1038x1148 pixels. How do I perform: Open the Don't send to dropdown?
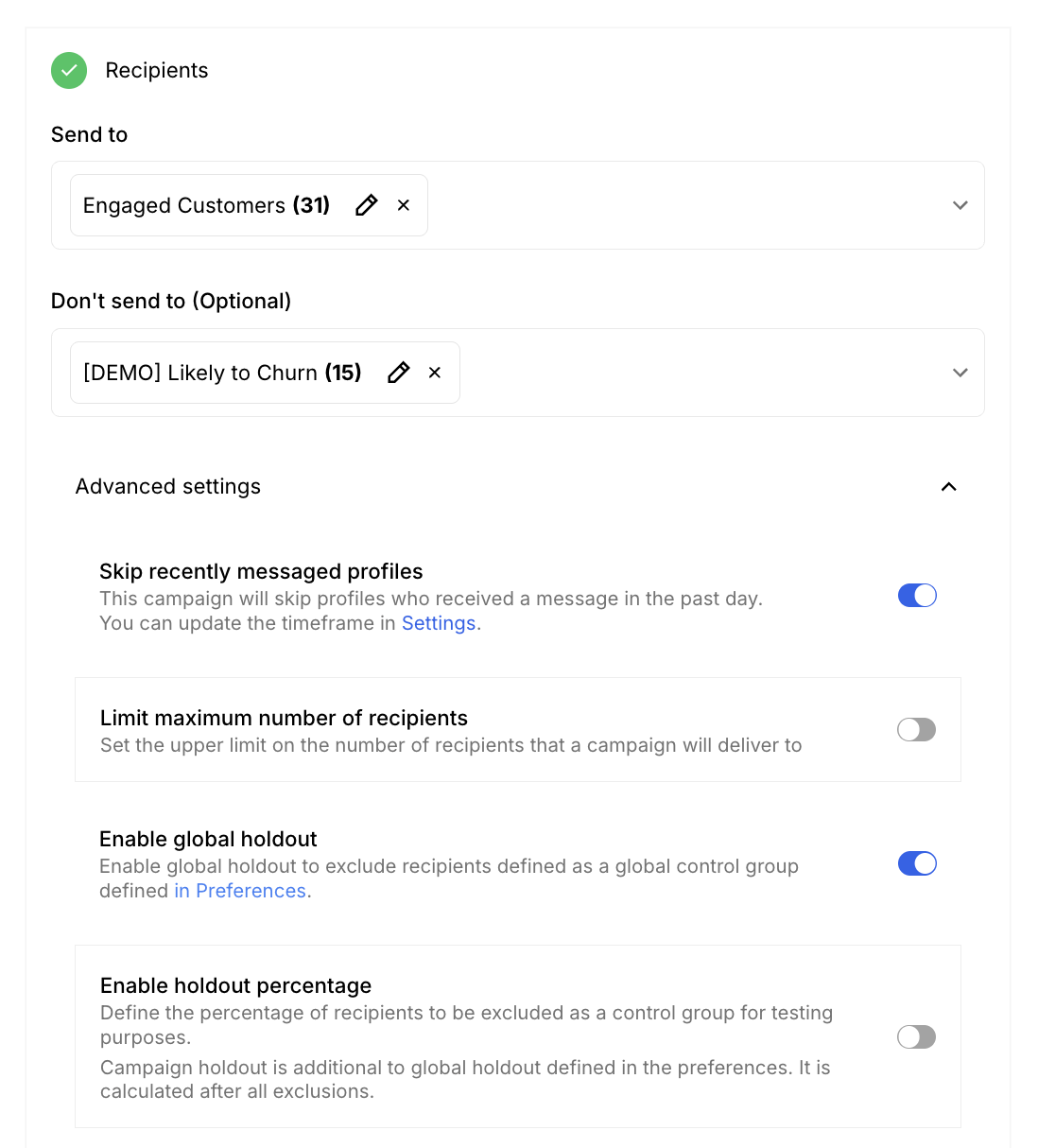click(x=960, y=373)
